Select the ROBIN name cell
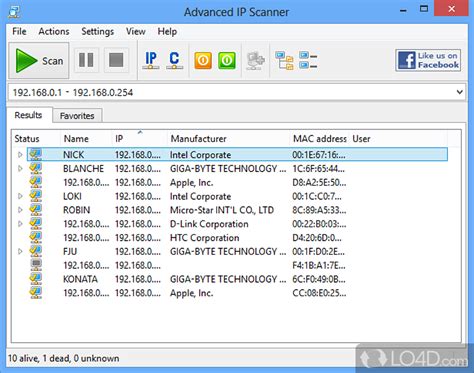The image size is (474, 373). point(77,210)
